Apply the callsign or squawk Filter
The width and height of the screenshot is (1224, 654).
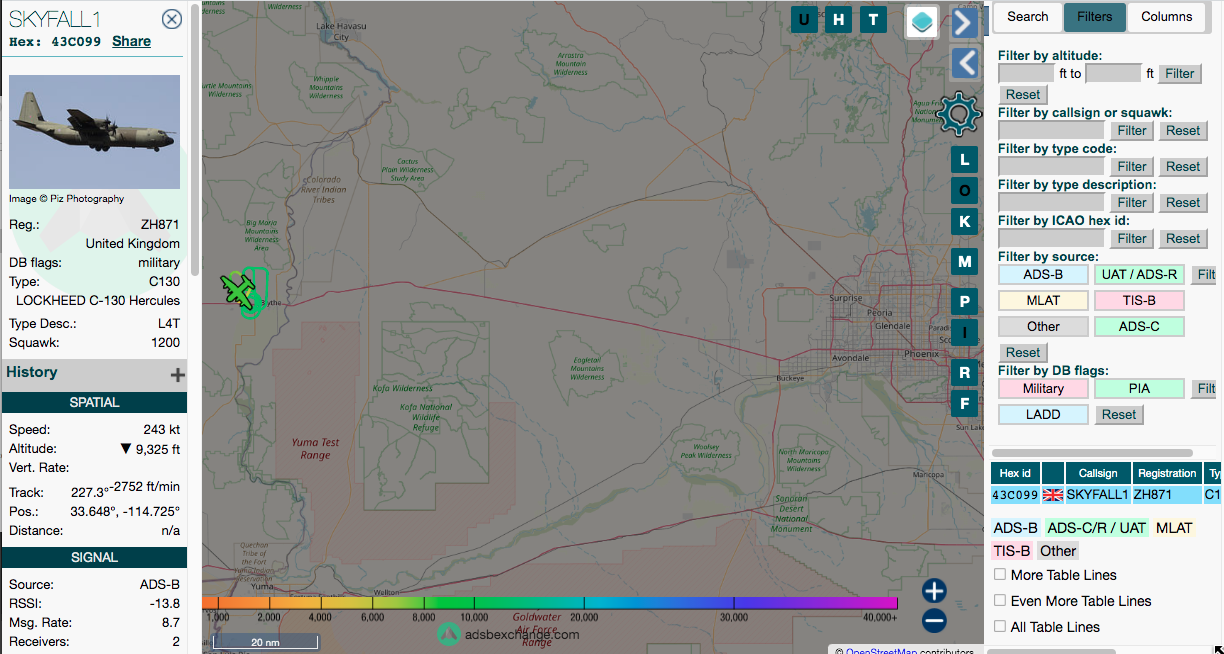coord(1132,130)
